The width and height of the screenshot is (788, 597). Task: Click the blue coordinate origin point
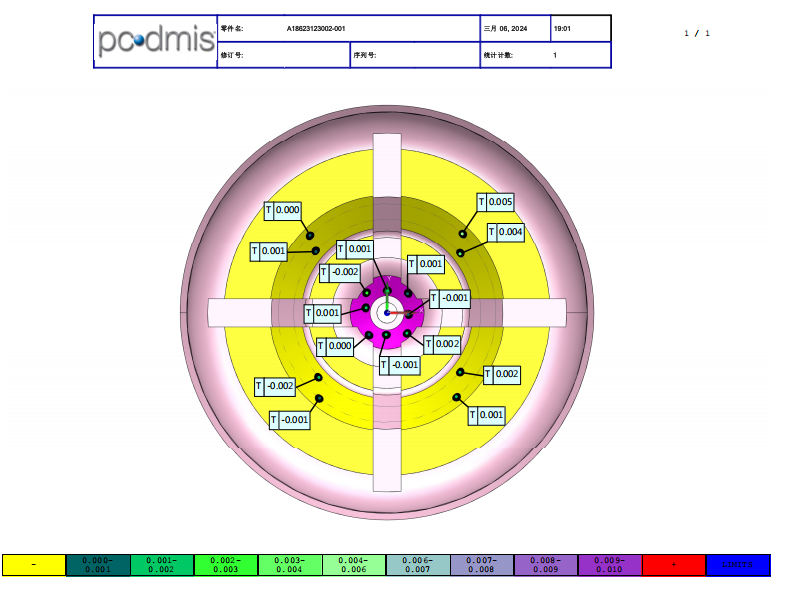coord(387,313)
